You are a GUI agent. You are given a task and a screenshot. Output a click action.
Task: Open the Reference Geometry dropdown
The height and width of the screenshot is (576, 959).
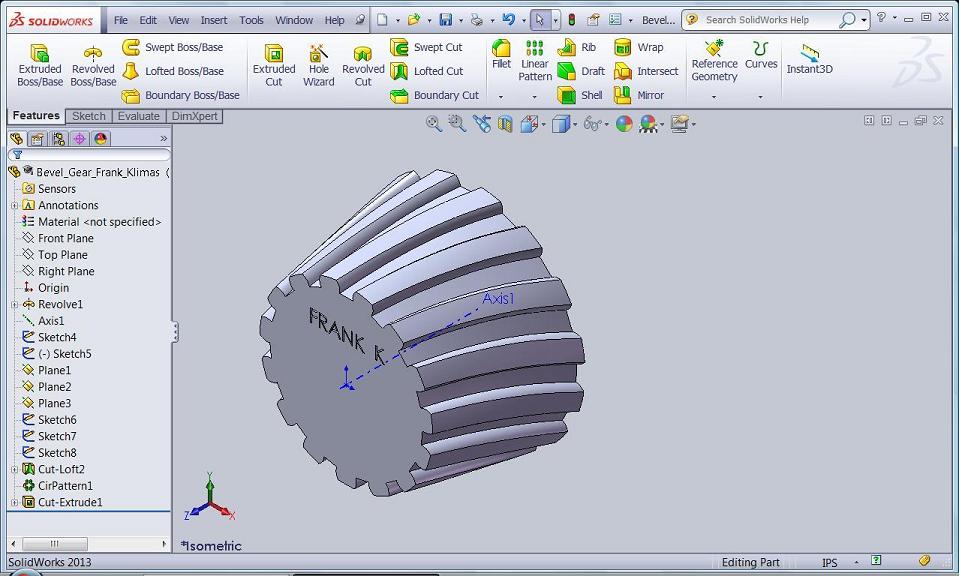(x=714, y=97)
